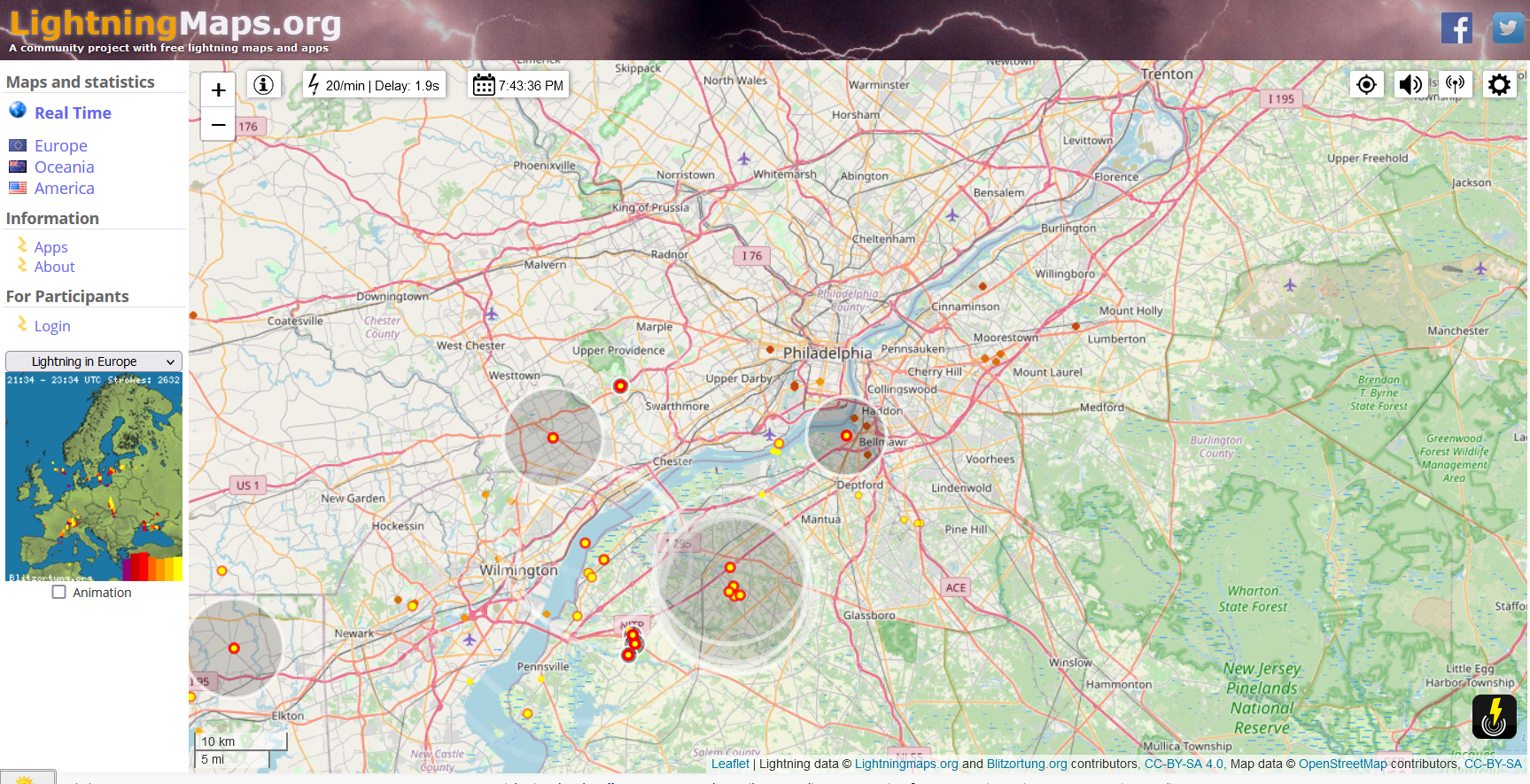The height and width of the screenshot is (784, 1530).
Task: Open the Real Time map
Action: tap(73, 113)
